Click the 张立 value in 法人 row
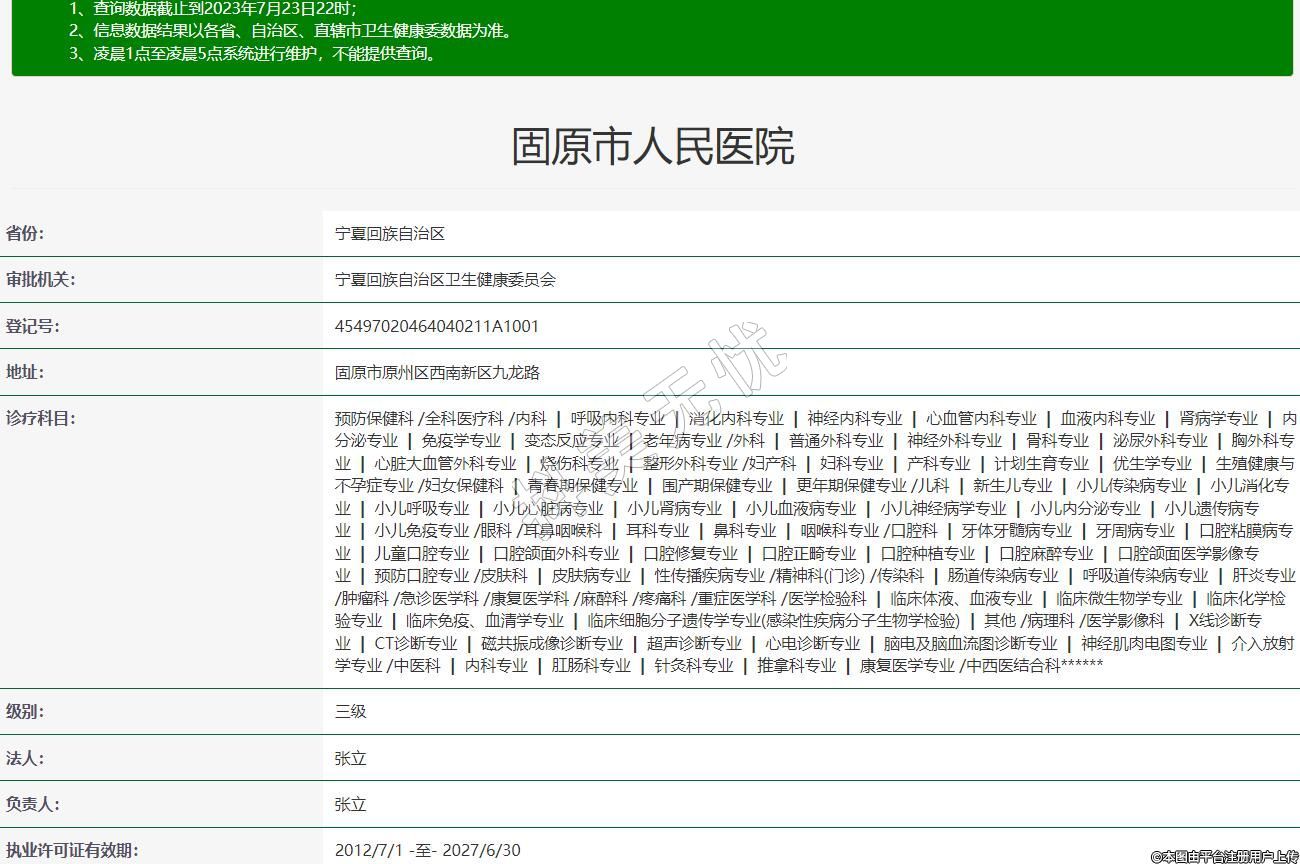 [x=351, y=759]
